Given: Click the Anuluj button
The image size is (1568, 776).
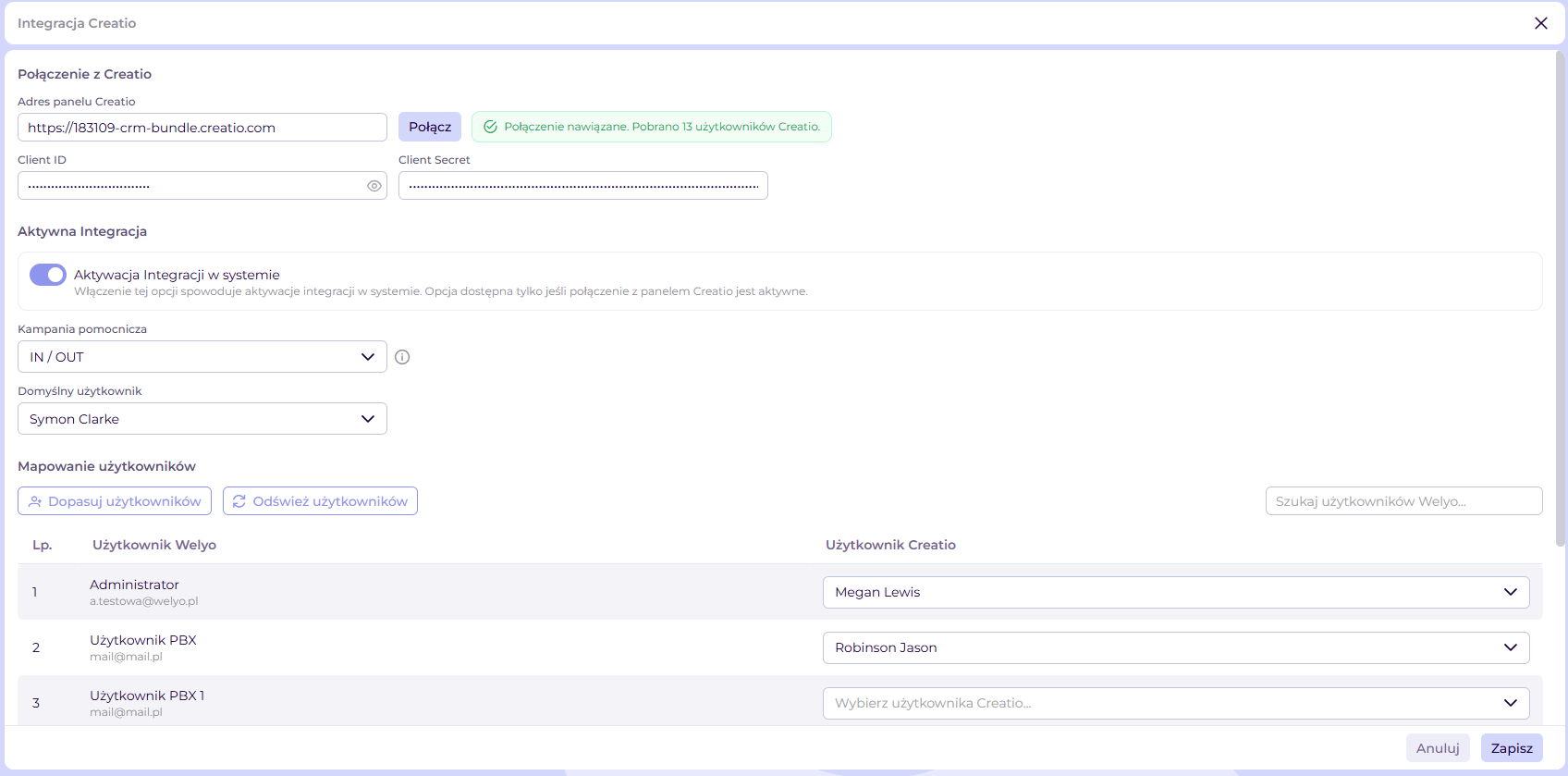Looking at the screenshot, I should 1438,748.
